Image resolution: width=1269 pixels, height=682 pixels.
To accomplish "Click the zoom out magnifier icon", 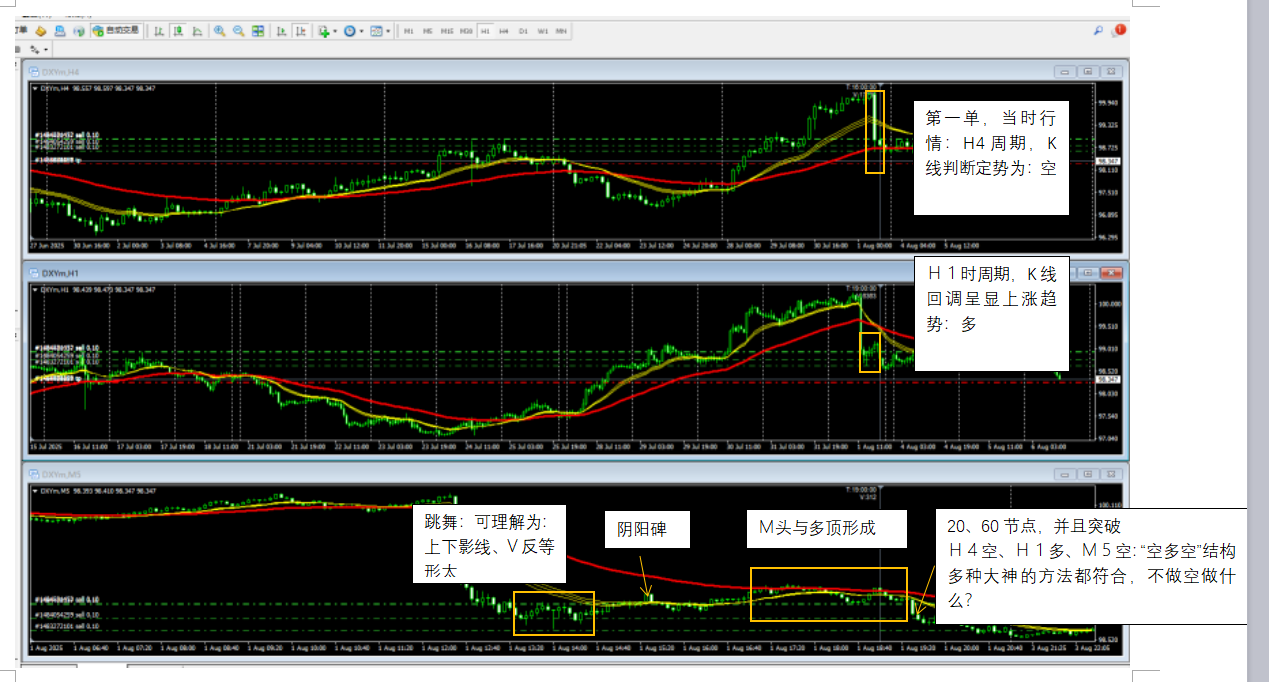I will coord(239,31).
